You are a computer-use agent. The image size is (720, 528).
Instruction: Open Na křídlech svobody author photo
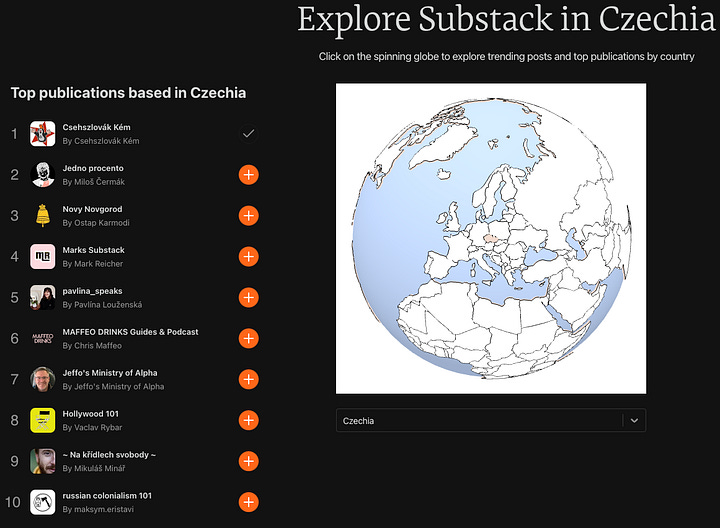pyautogui.click(x=43, y=461)
